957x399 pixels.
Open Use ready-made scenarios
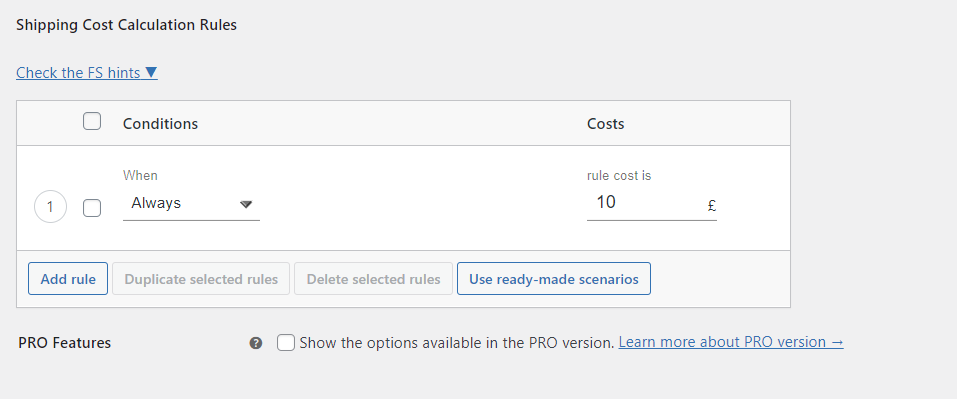click(554, 279)
